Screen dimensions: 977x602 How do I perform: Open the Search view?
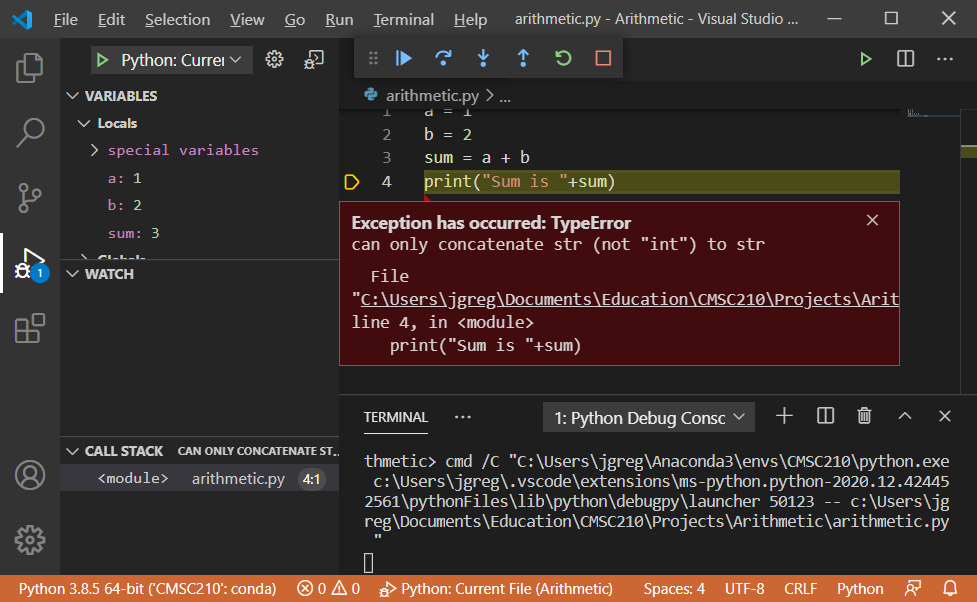29,133
